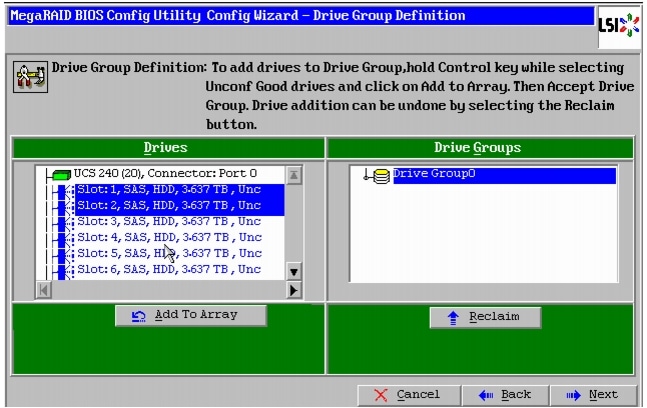Click the green enclosure icon for UCS 240
This screenshot has width=647, height=408.
pos(62,175)
